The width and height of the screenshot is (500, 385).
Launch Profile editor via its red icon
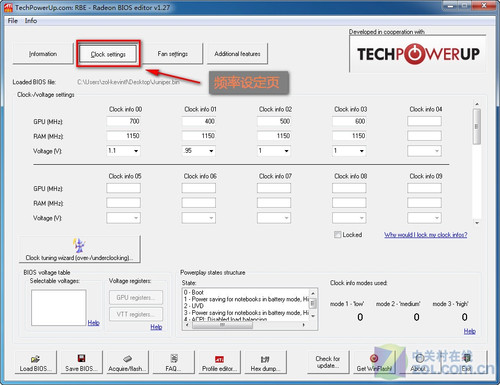point(219,359)
